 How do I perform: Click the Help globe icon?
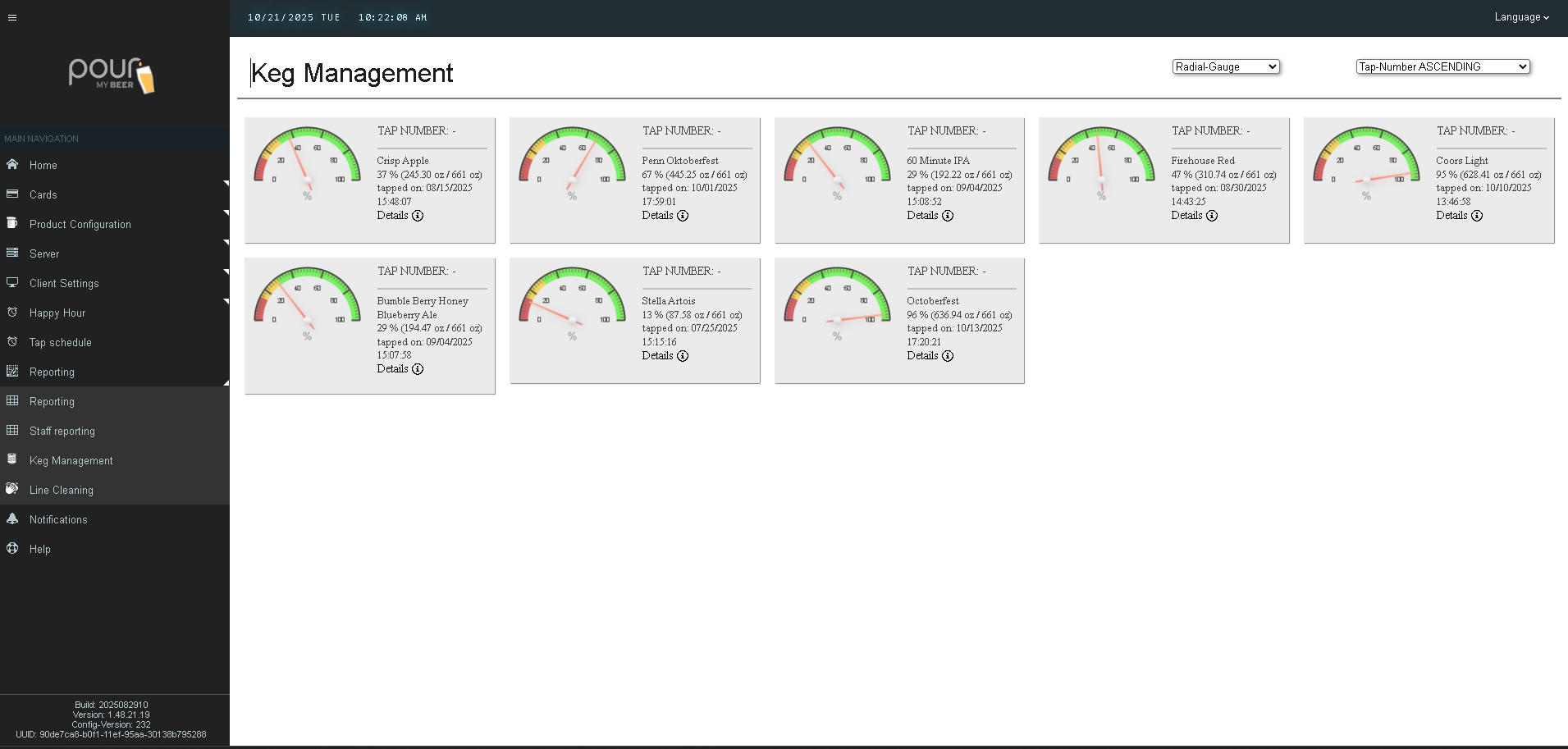[x=12, y=549]
